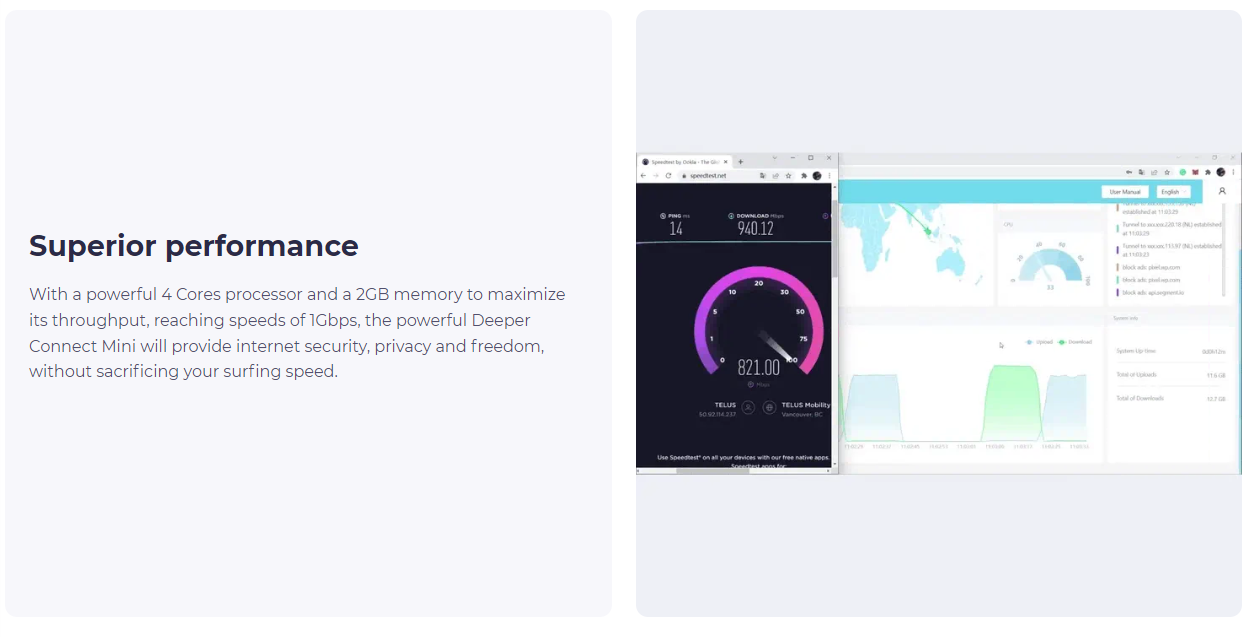Reload the speedtest.net page
Image resolution: width=1254 pixels, height=637 pixels.
pos(668,175)
